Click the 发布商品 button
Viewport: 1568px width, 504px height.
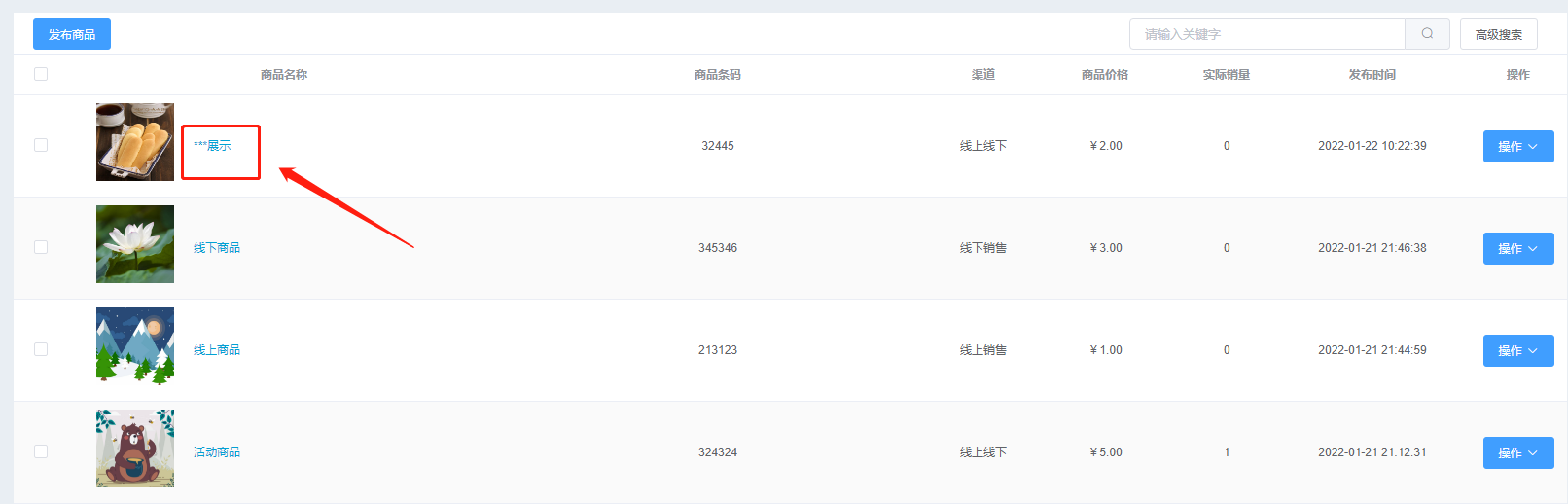(x=72, y=34)
